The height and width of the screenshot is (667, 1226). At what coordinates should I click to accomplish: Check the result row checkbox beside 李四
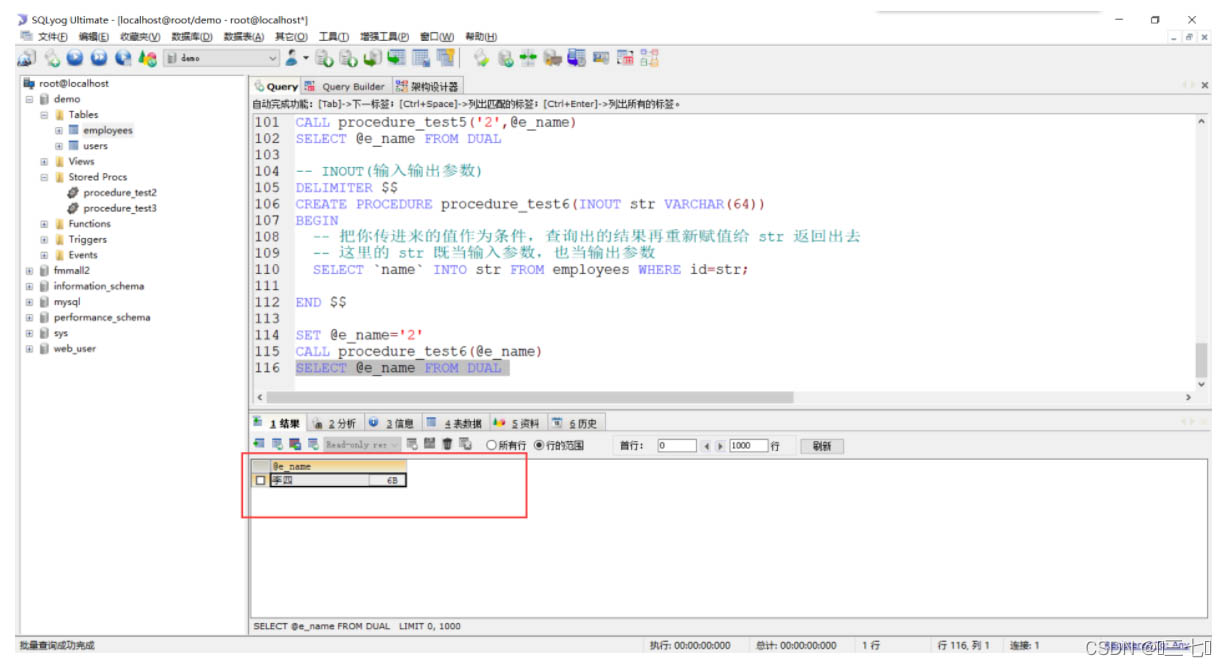tap(261, 481)
